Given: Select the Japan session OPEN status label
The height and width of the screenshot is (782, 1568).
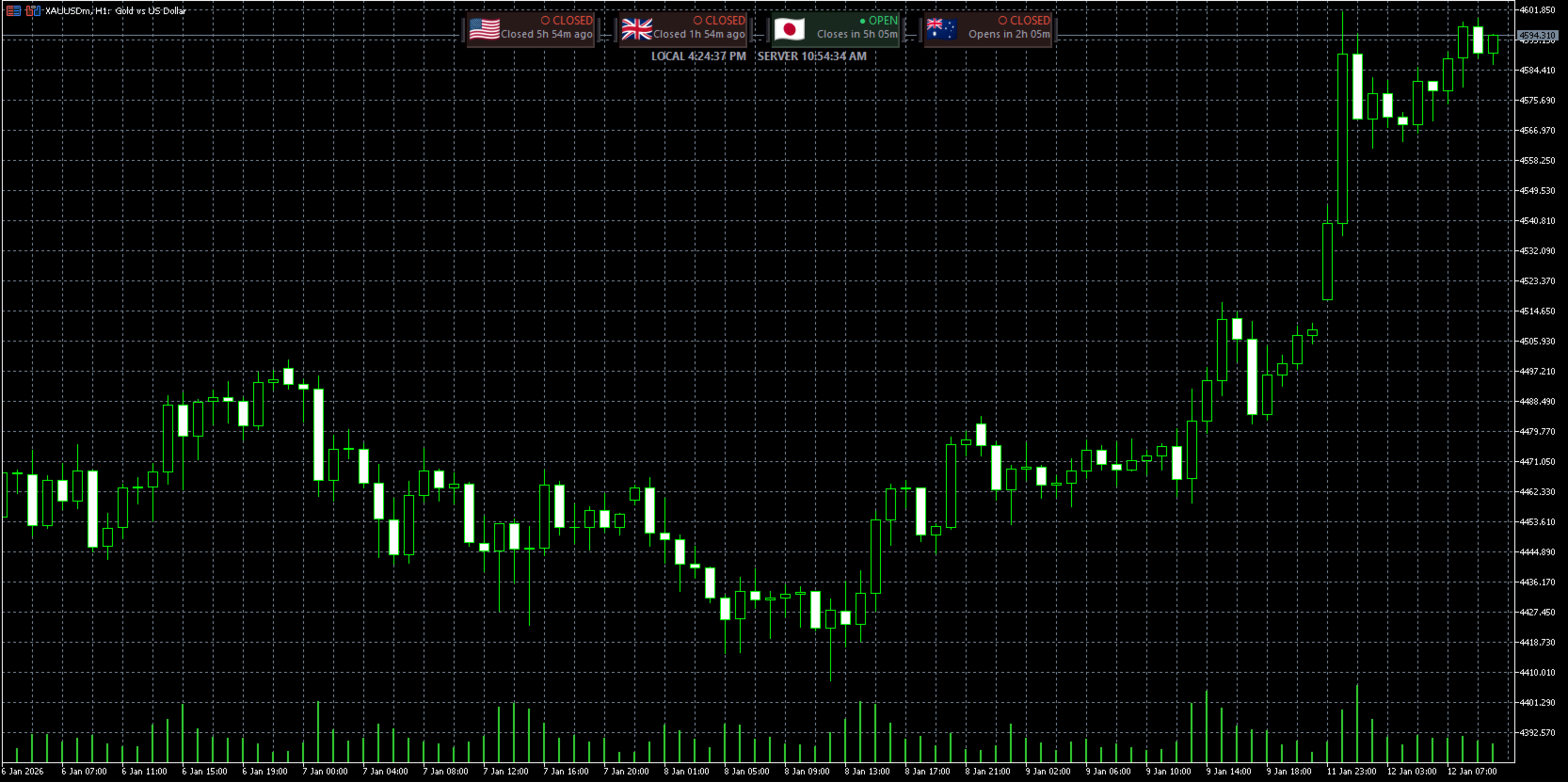Looking at the screenshot, I should (x=879, y=21).
